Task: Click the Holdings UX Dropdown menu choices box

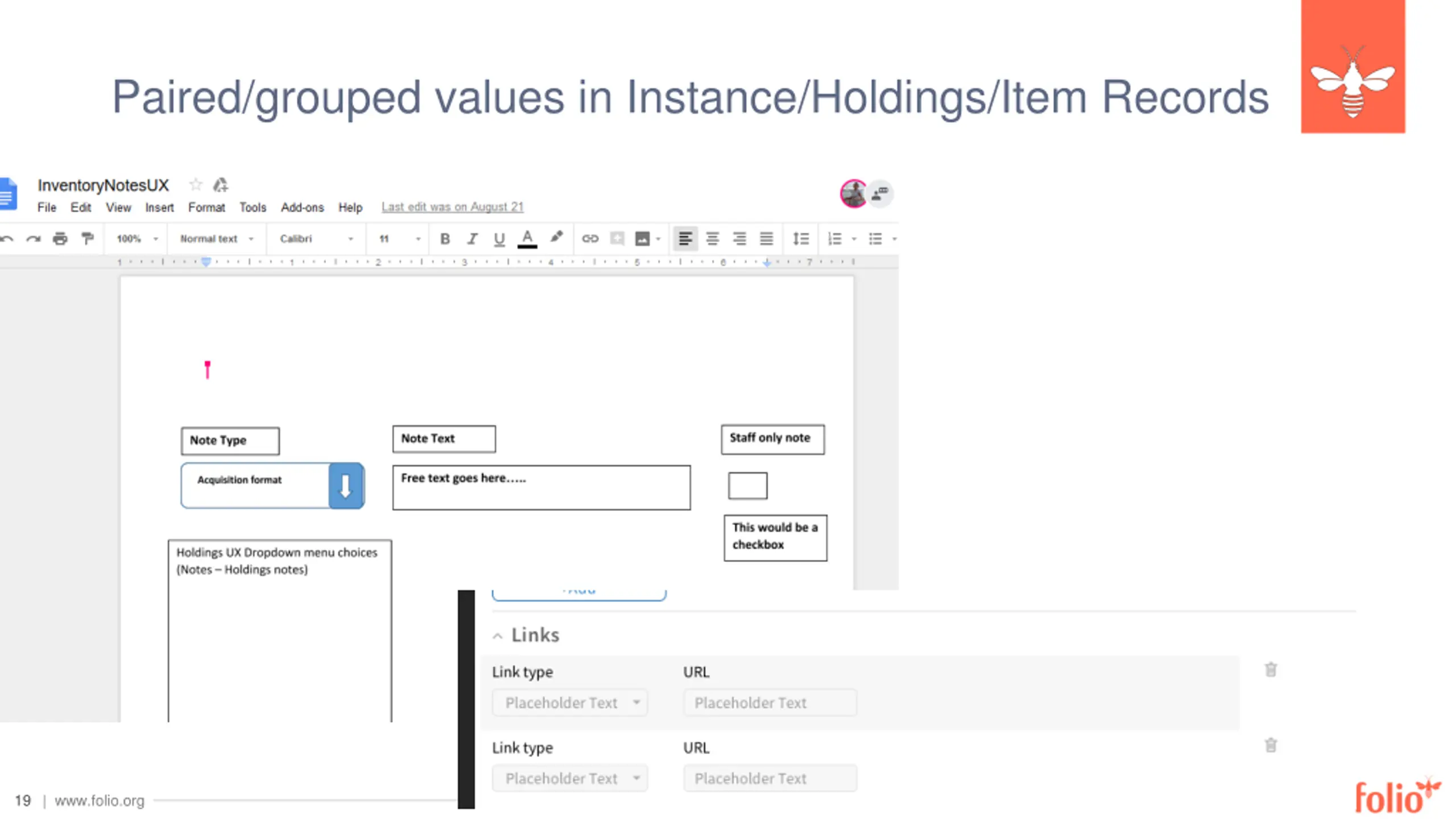Action: point(280,630)
